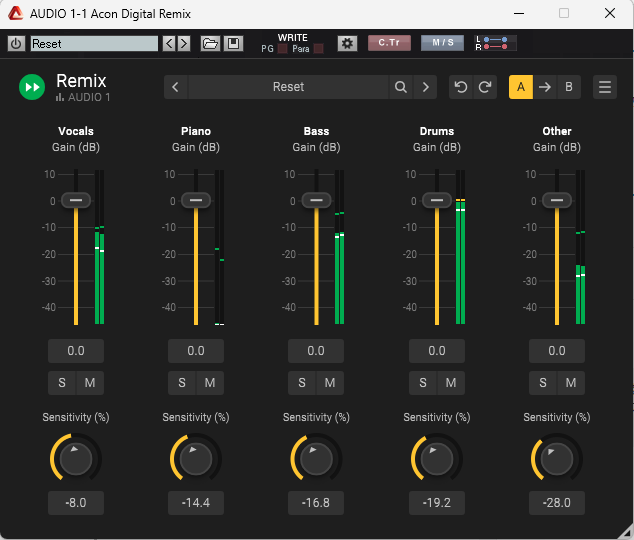
Task: Open plugin settings gear icon
Action: pos(347,44)
